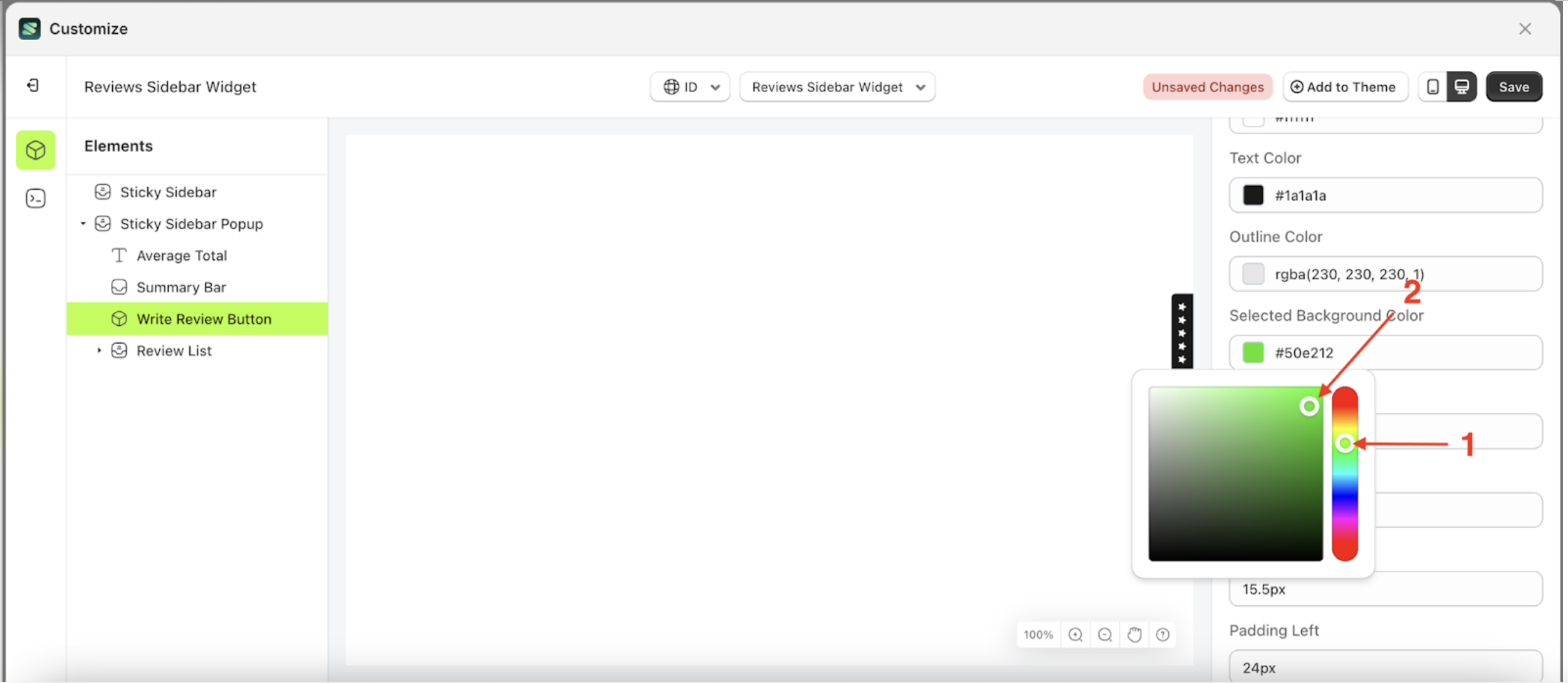Viewport: 1568px width, 683px height.
Task: Click the exit editor icon top left
Action: click(33, 85)
